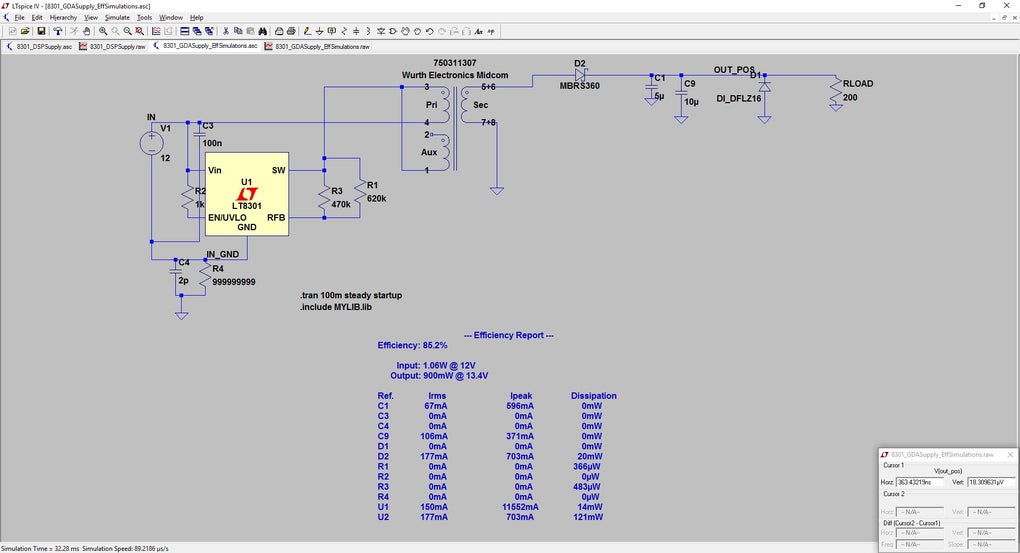Open a schematic file with the folder icon
Image resolution: width=1020 pixels, height=553 pixels.
pos(24,31)
